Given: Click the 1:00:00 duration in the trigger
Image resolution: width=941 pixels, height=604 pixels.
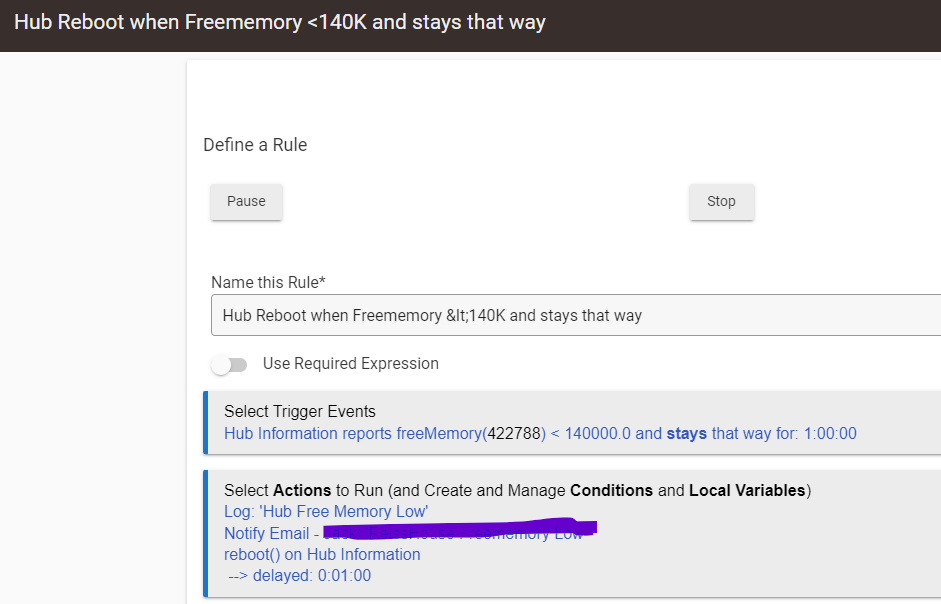Looking at the screenshot, I should point(830,433).
